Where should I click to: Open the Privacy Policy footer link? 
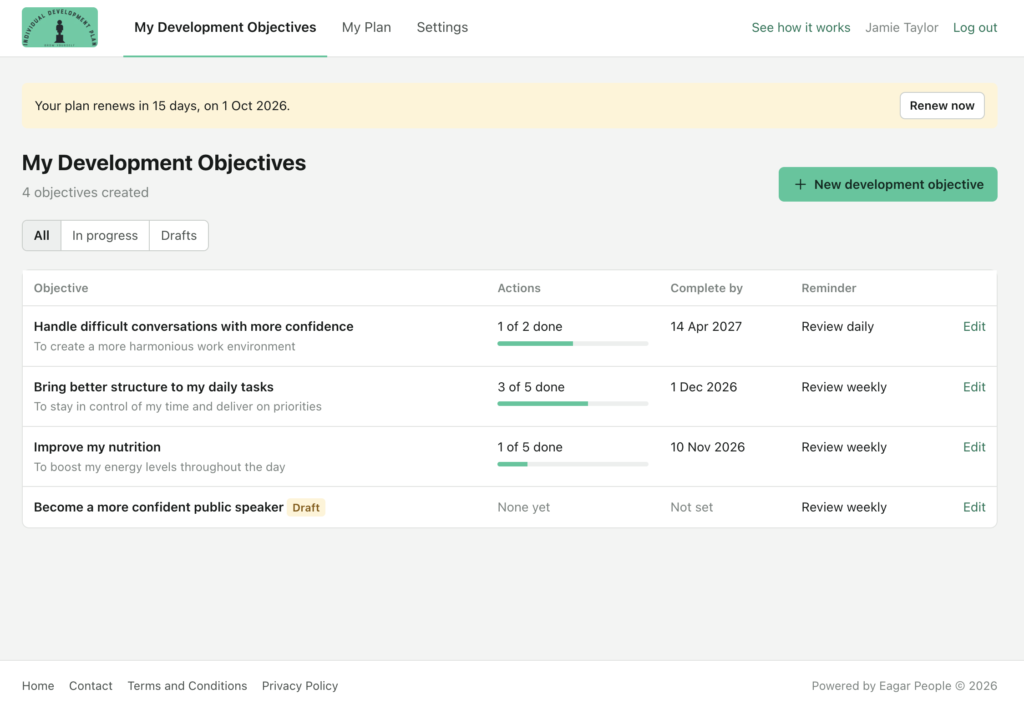point(300,686)
